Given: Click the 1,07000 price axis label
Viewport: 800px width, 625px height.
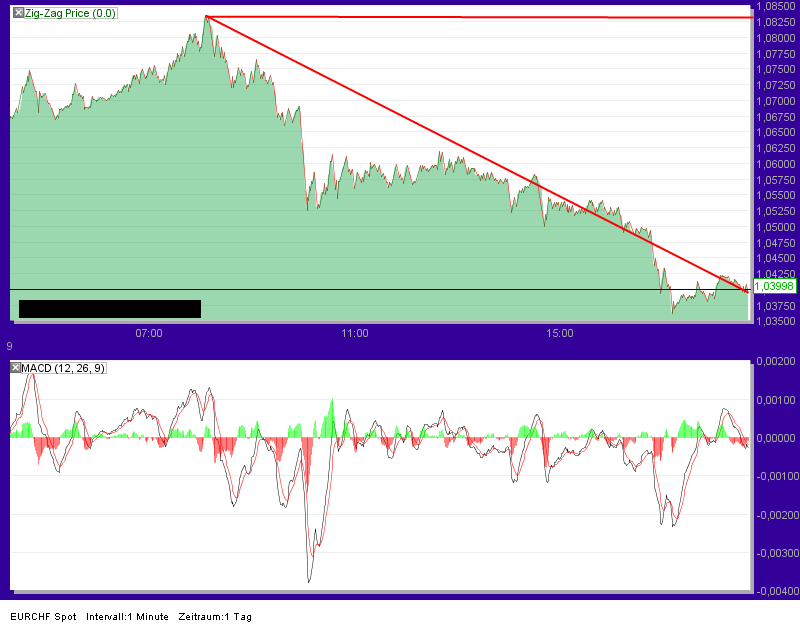Looking at the screenshot, I should tap(776, 101).
